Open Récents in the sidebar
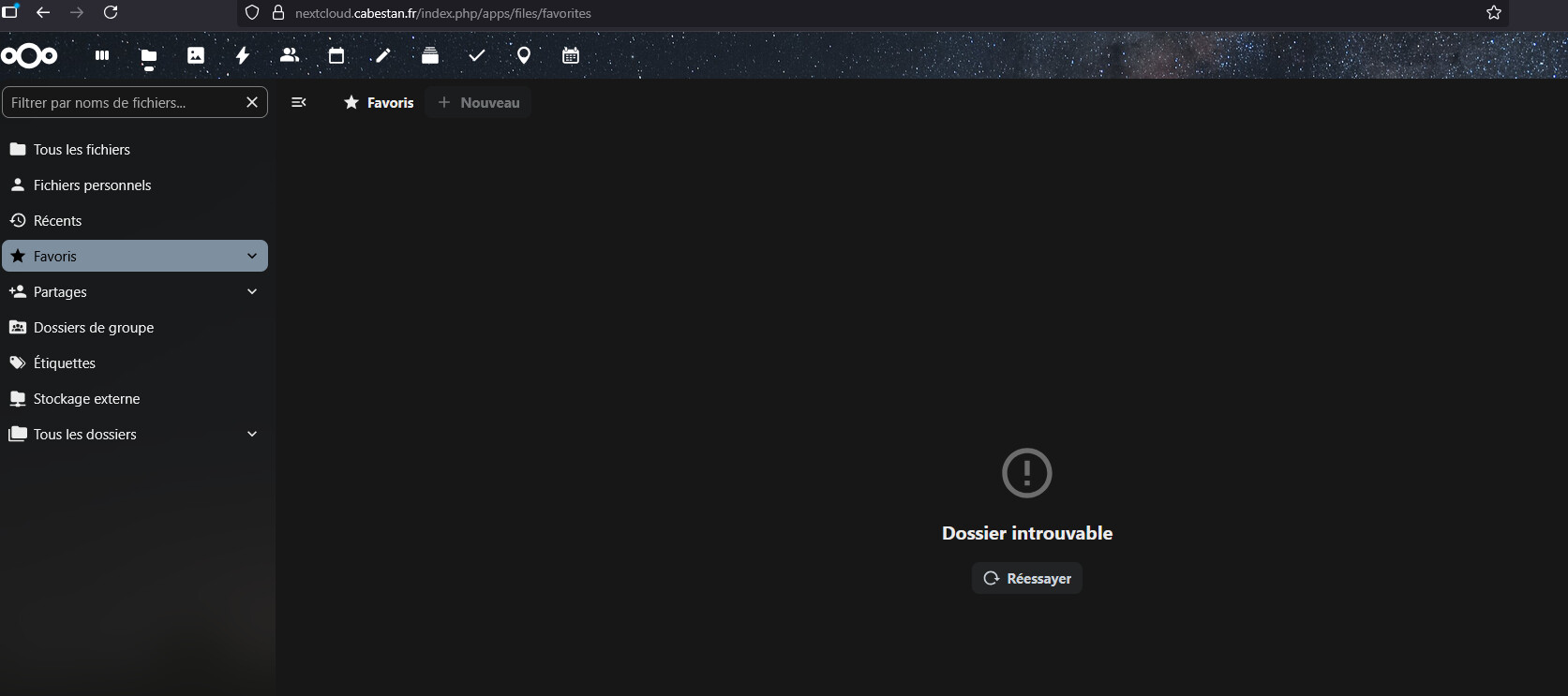 (57, 220)
